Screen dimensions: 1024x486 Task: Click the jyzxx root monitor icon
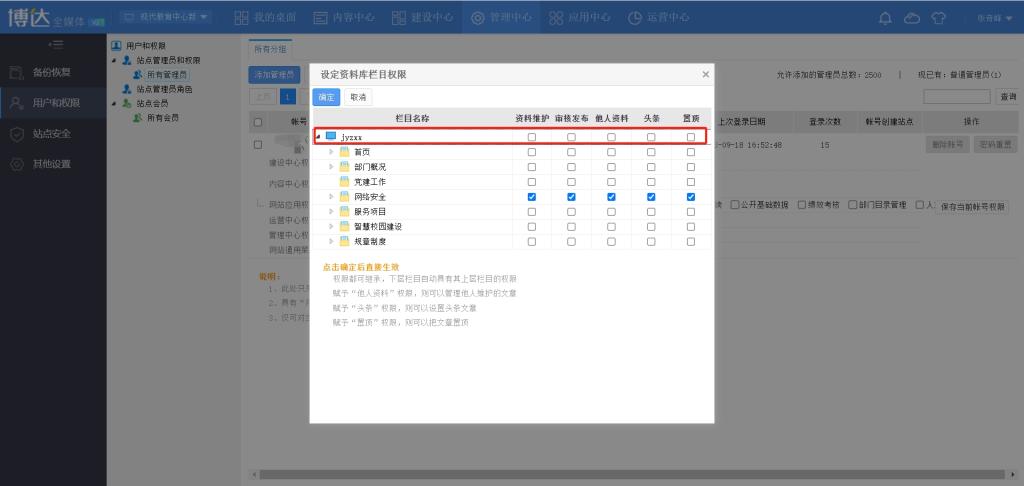tap(331, 136)
